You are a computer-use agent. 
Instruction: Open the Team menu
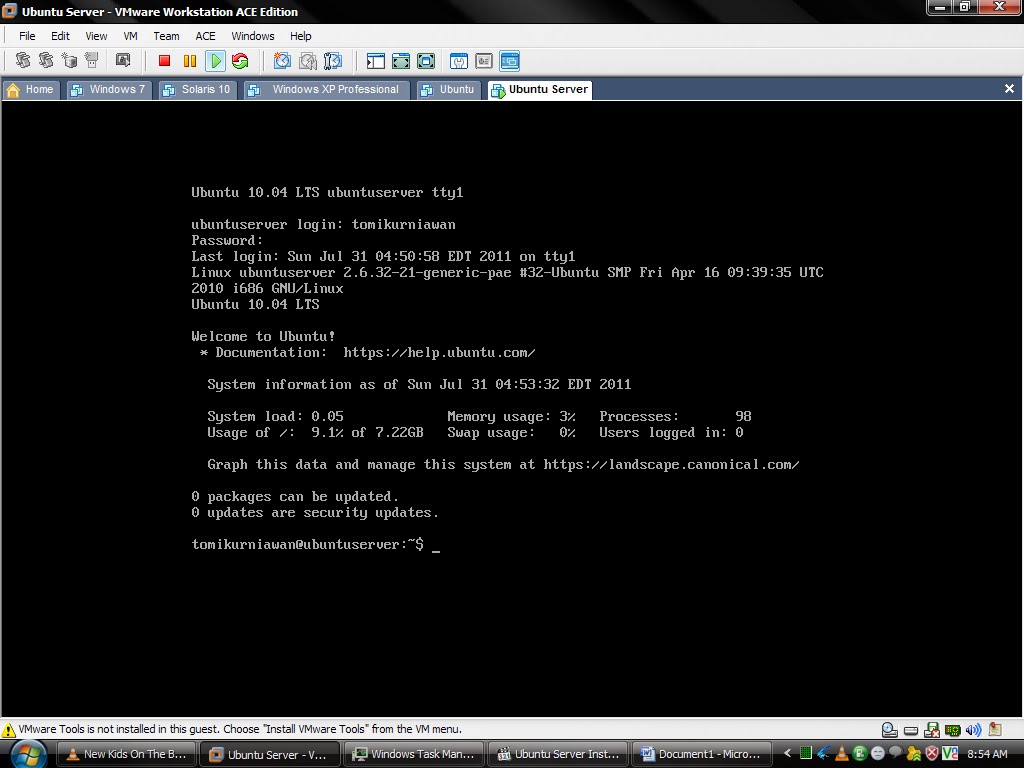click(x=166, y=36)
